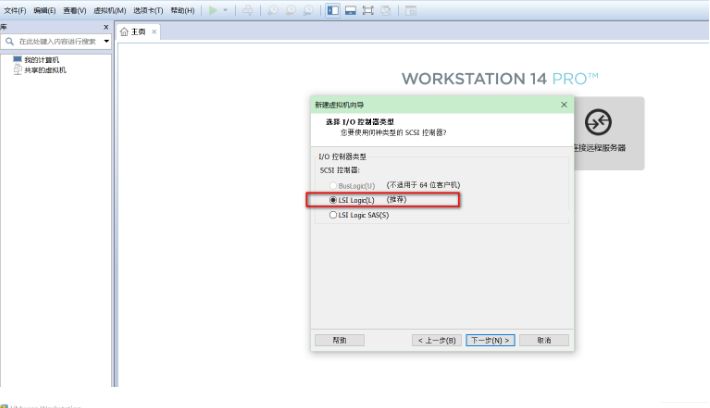Click the console view icon in toolbar

click(x=411, y=10)
